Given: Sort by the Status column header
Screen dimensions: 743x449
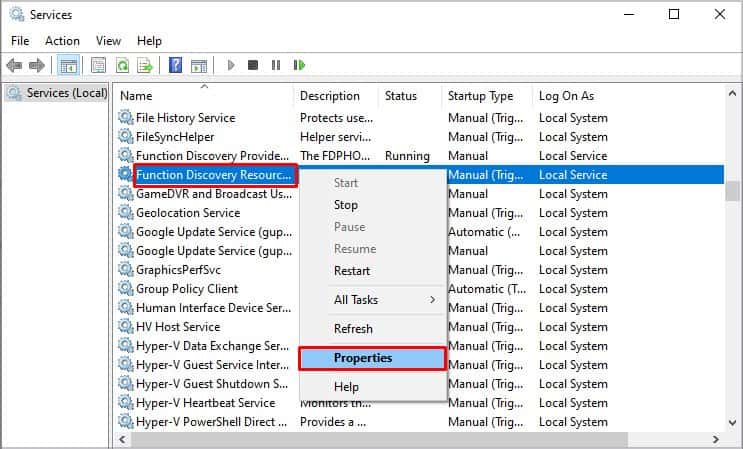Looking at the screenshot, I should (x=410, y=96).
